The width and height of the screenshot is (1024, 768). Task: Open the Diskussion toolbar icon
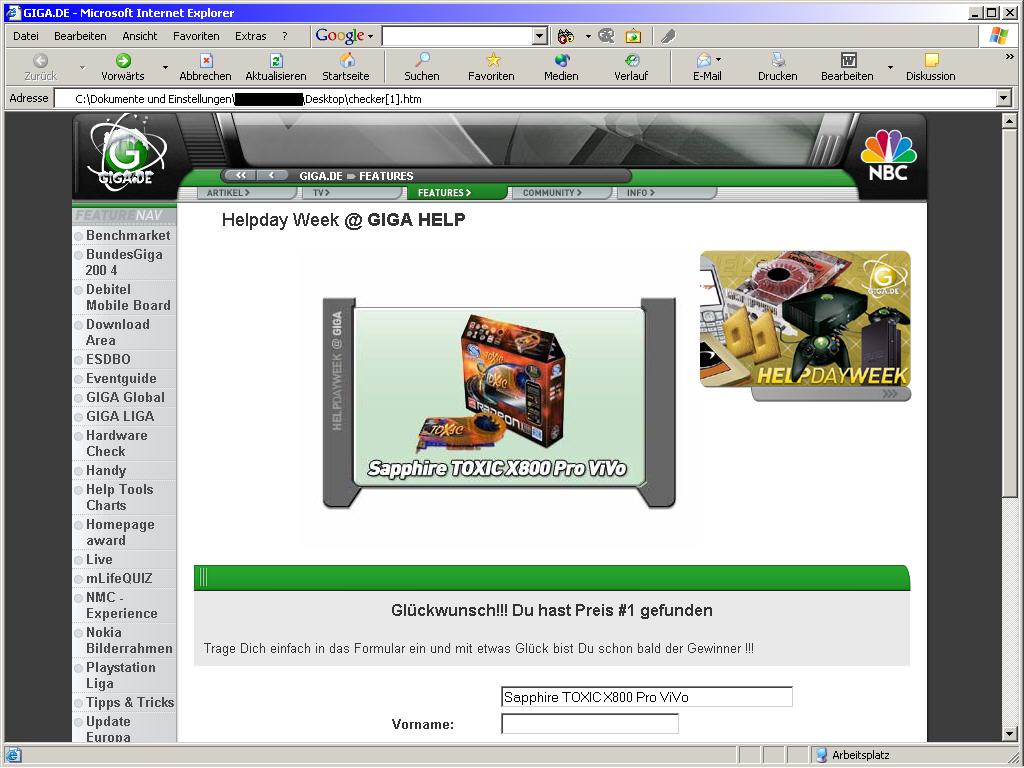tap(931, 61)
